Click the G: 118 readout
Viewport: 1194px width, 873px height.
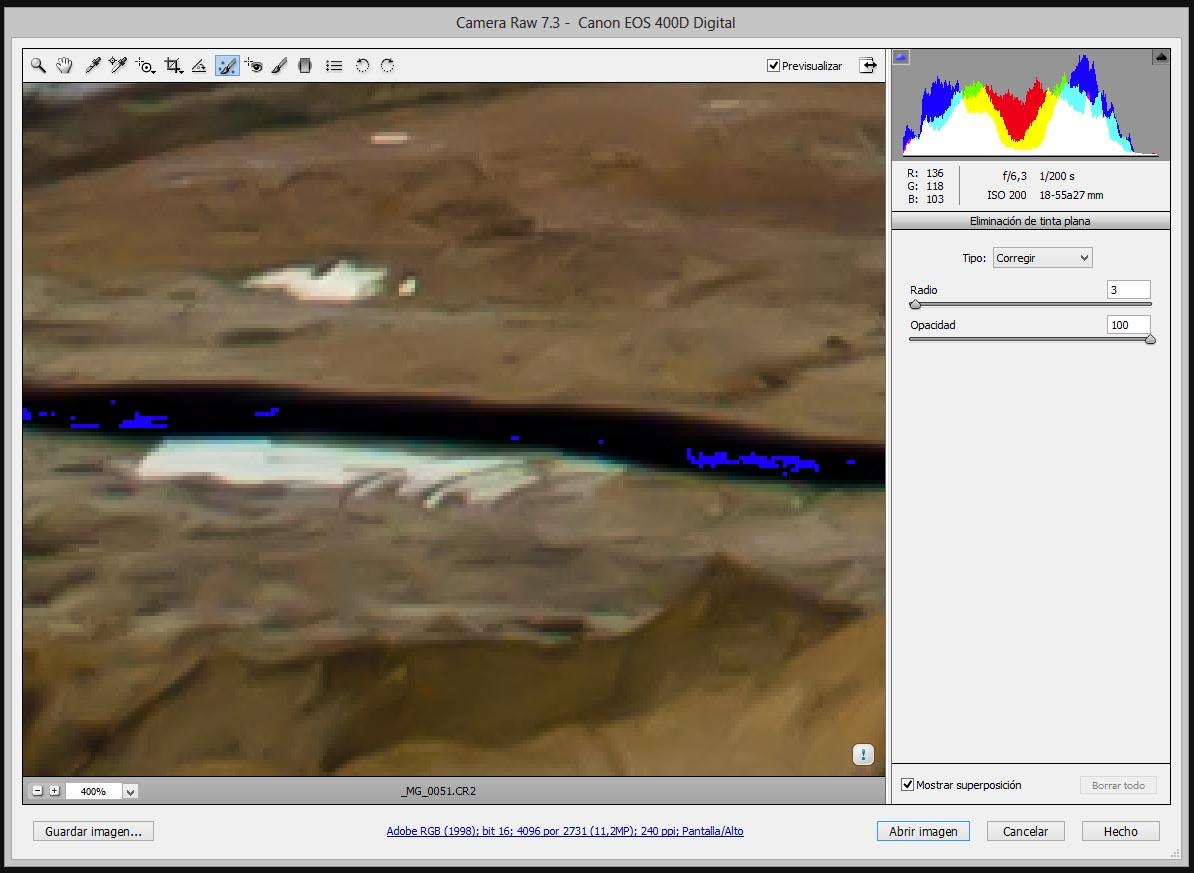pyautogui.click(x=925, y=186)
